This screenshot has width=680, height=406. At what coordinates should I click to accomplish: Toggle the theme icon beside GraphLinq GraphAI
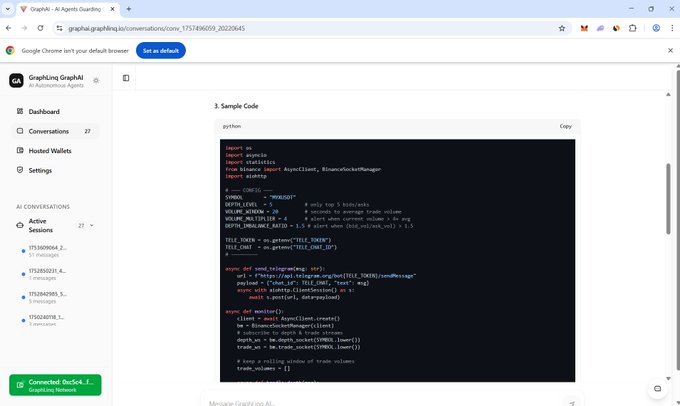pos(96,79)
